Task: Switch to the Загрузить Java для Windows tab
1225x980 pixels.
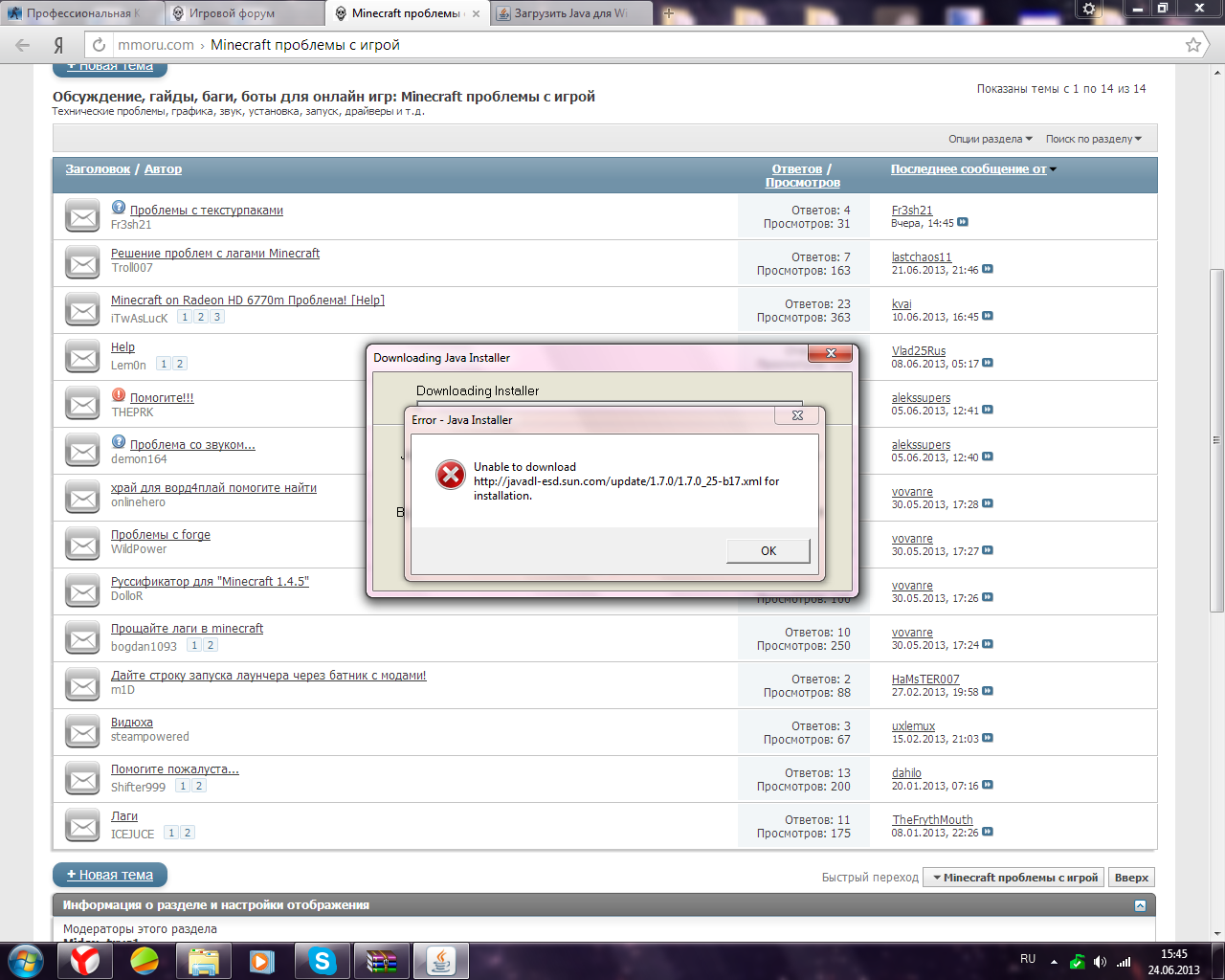Action: (571, 13)
